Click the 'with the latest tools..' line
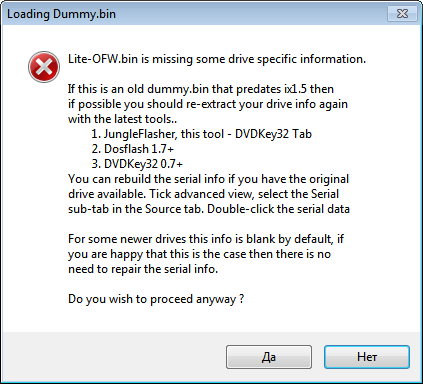Viewport: 423px width, 384px height. pos(122,119)
